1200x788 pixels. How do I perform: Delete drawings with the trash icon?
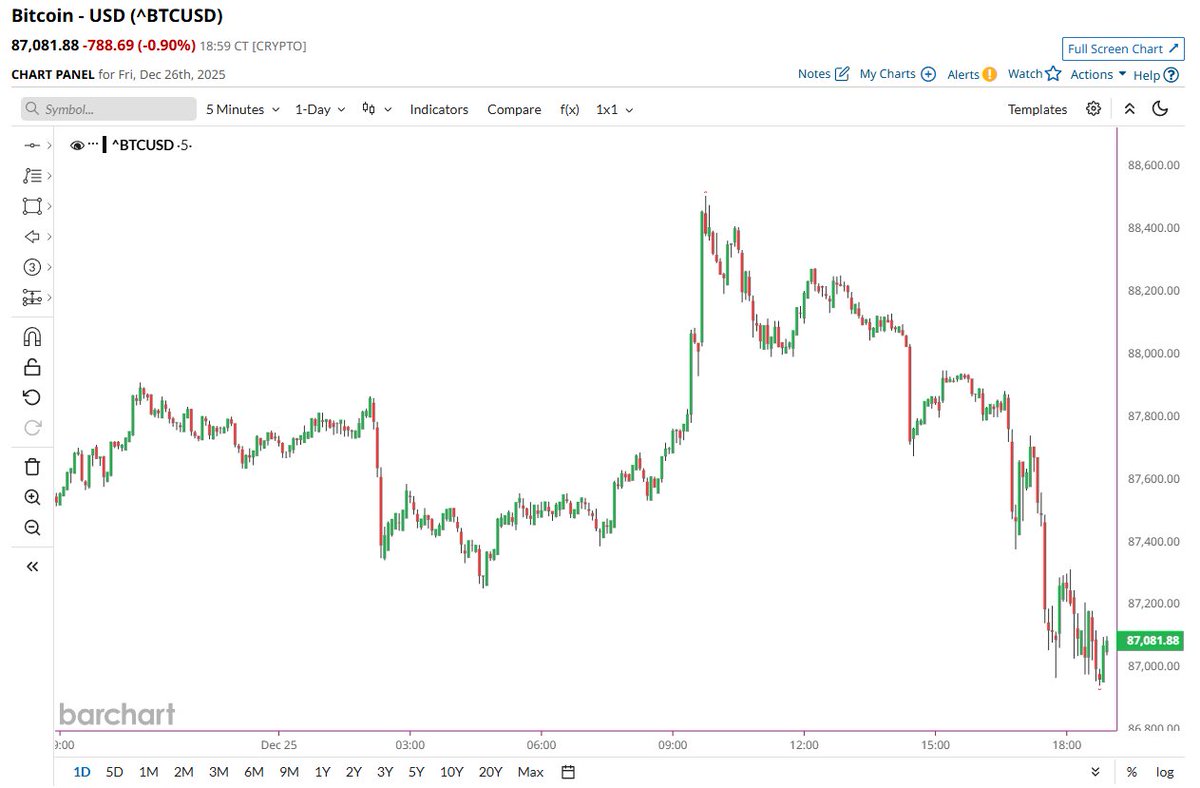32,467
